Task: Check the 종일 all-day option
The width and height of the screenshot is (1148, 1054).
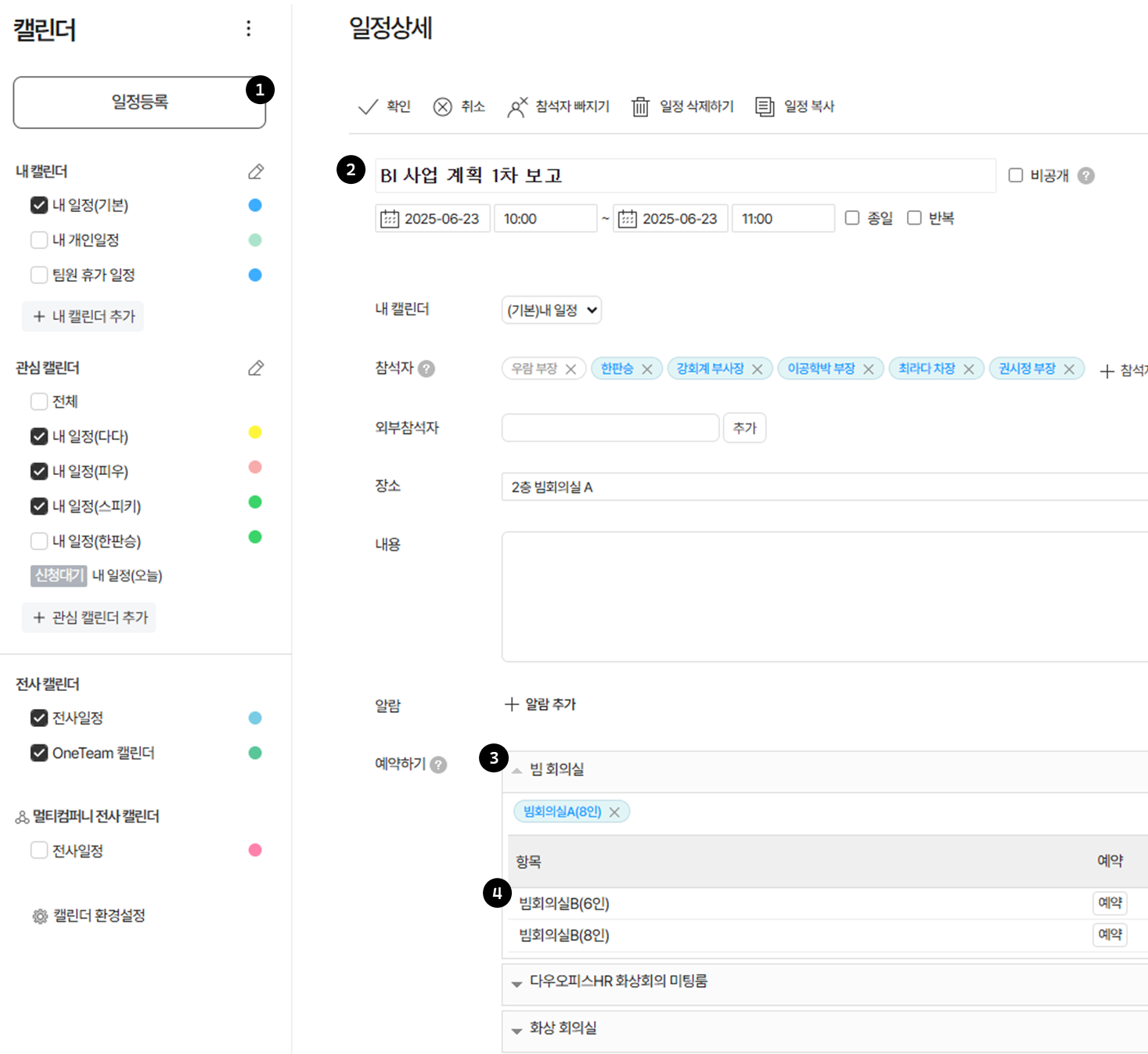Action: pos(852,218)
